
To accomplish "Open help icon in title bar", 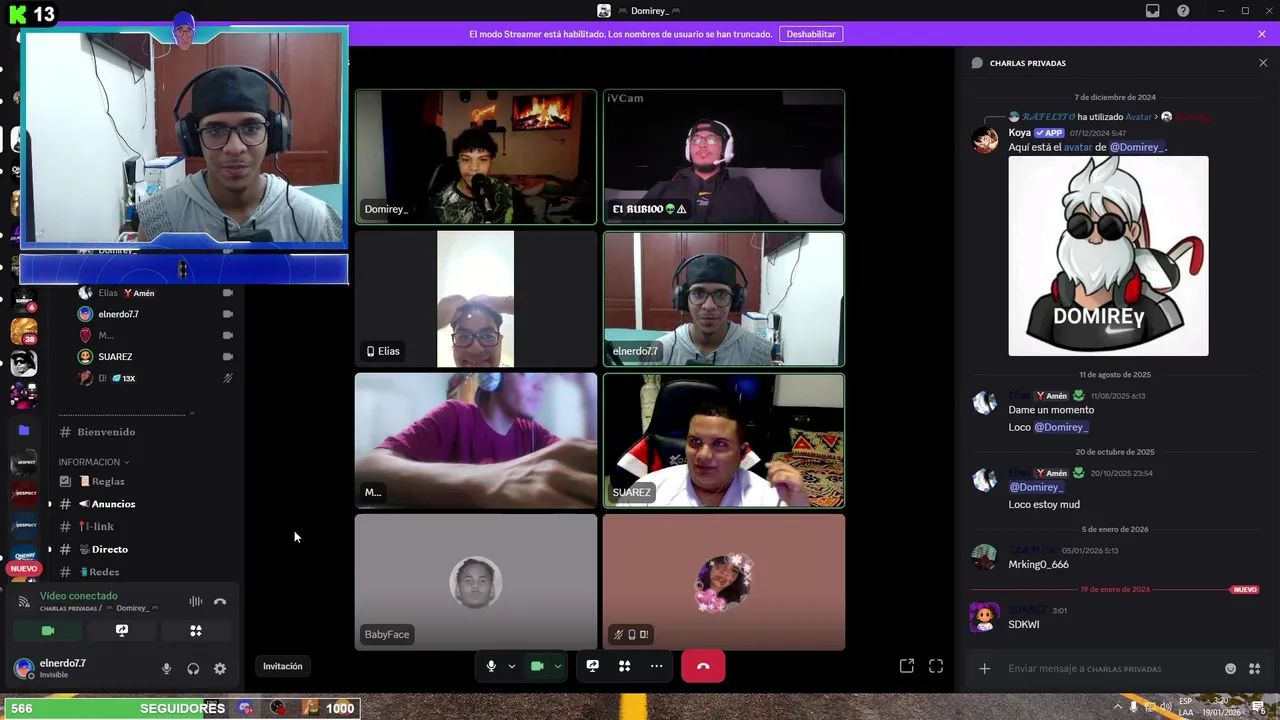I will [x=1183, y=11].
